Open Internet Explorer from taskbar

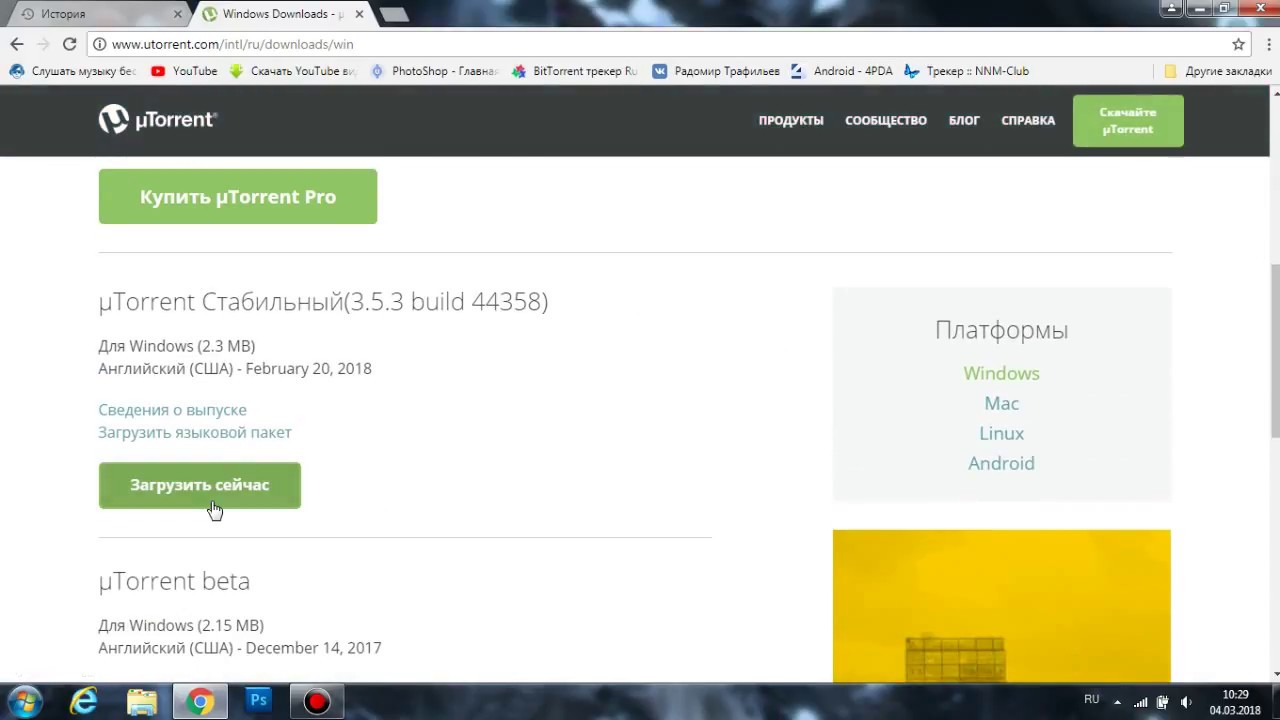pos(84,701)
